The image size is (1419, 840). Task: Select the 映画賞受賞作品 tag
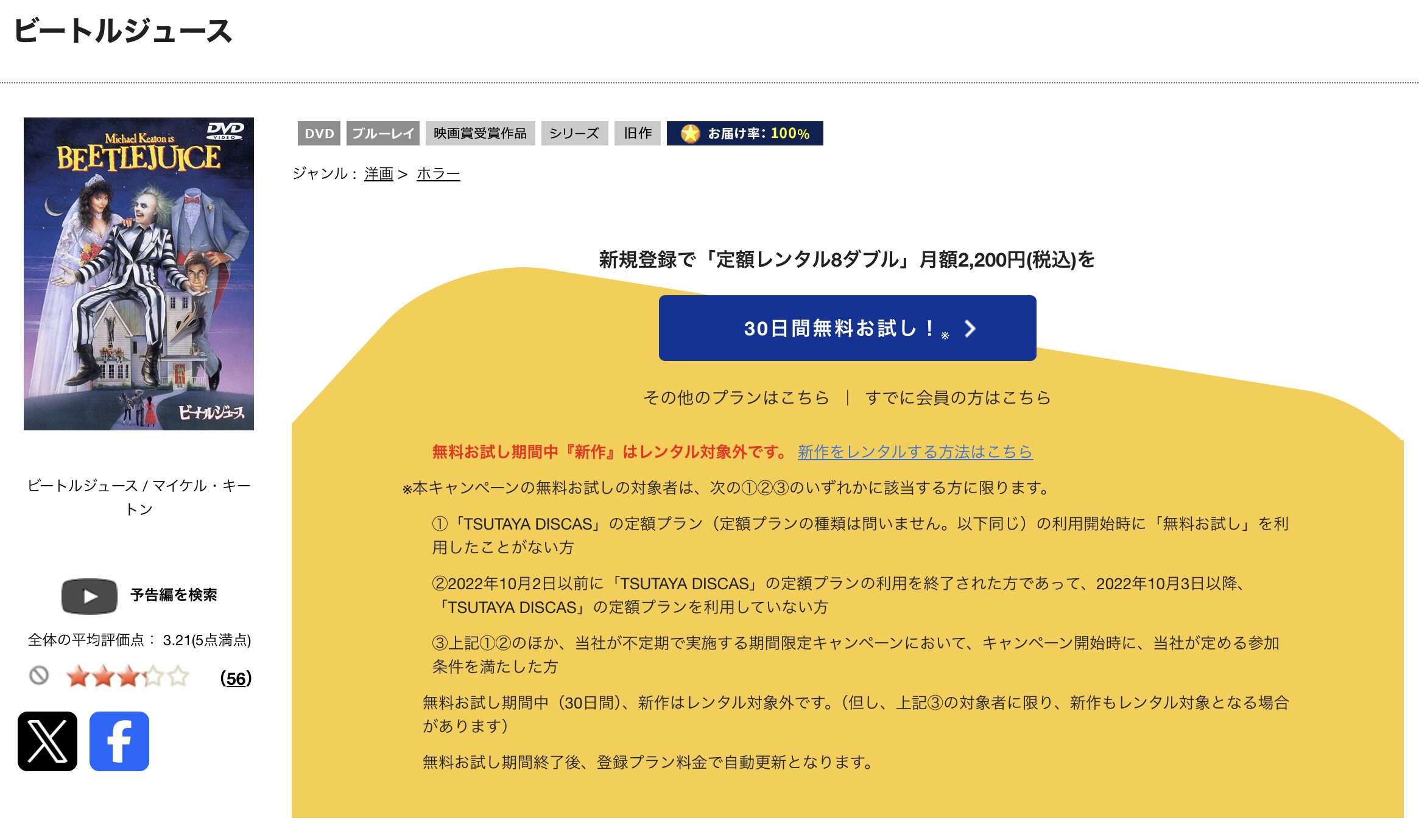point(480,133)
